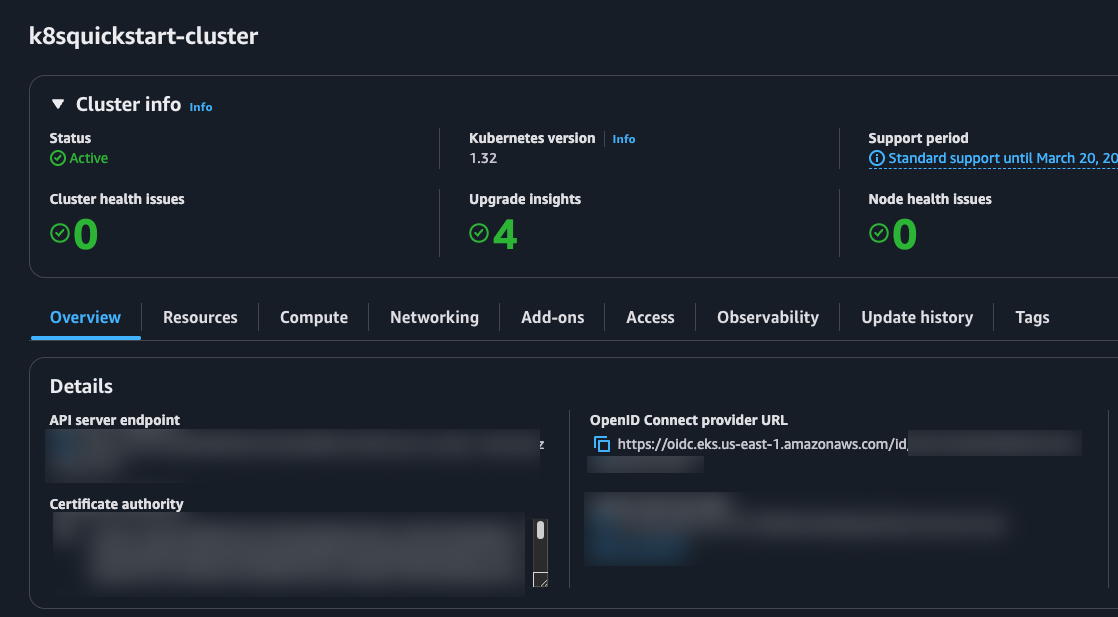View the Update history tab
Viewport: 1118px width, 617px height.
[x=917, y=317]
